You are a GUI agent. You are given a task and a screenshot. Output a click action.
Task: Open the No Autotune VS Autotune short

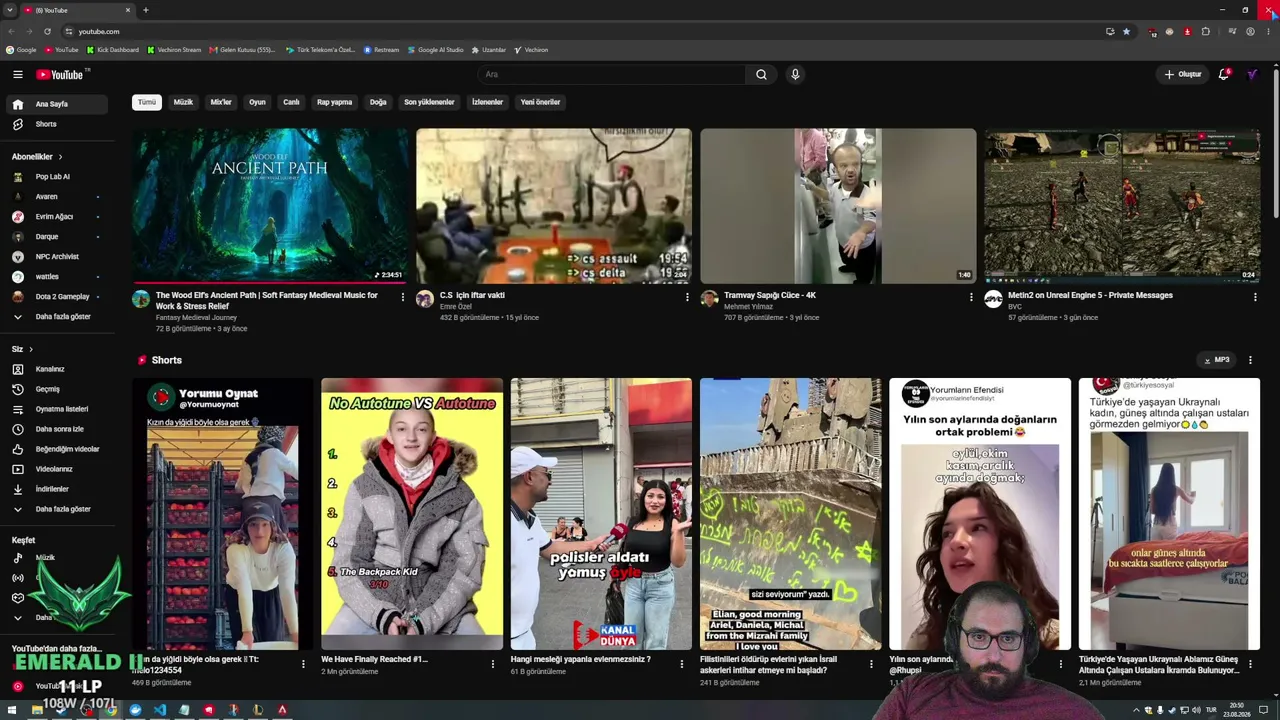click(x=412, y=514)
